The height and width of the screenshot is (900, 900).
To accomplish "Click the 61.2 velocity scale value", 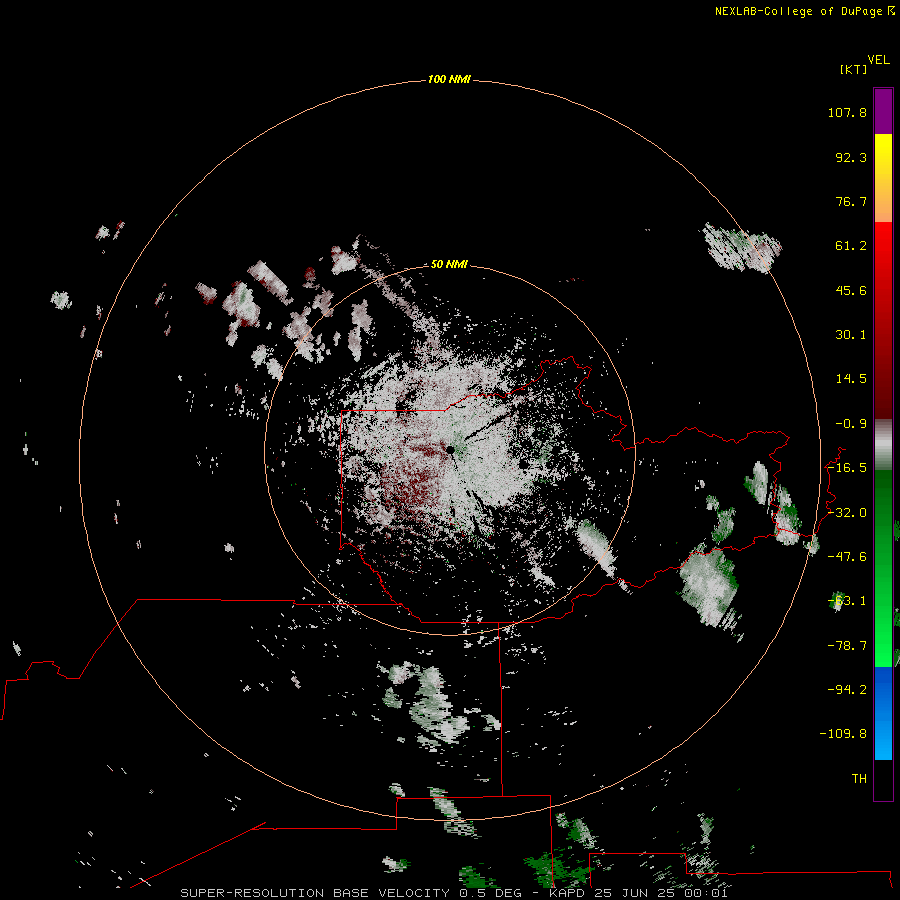I will [851, 246].
